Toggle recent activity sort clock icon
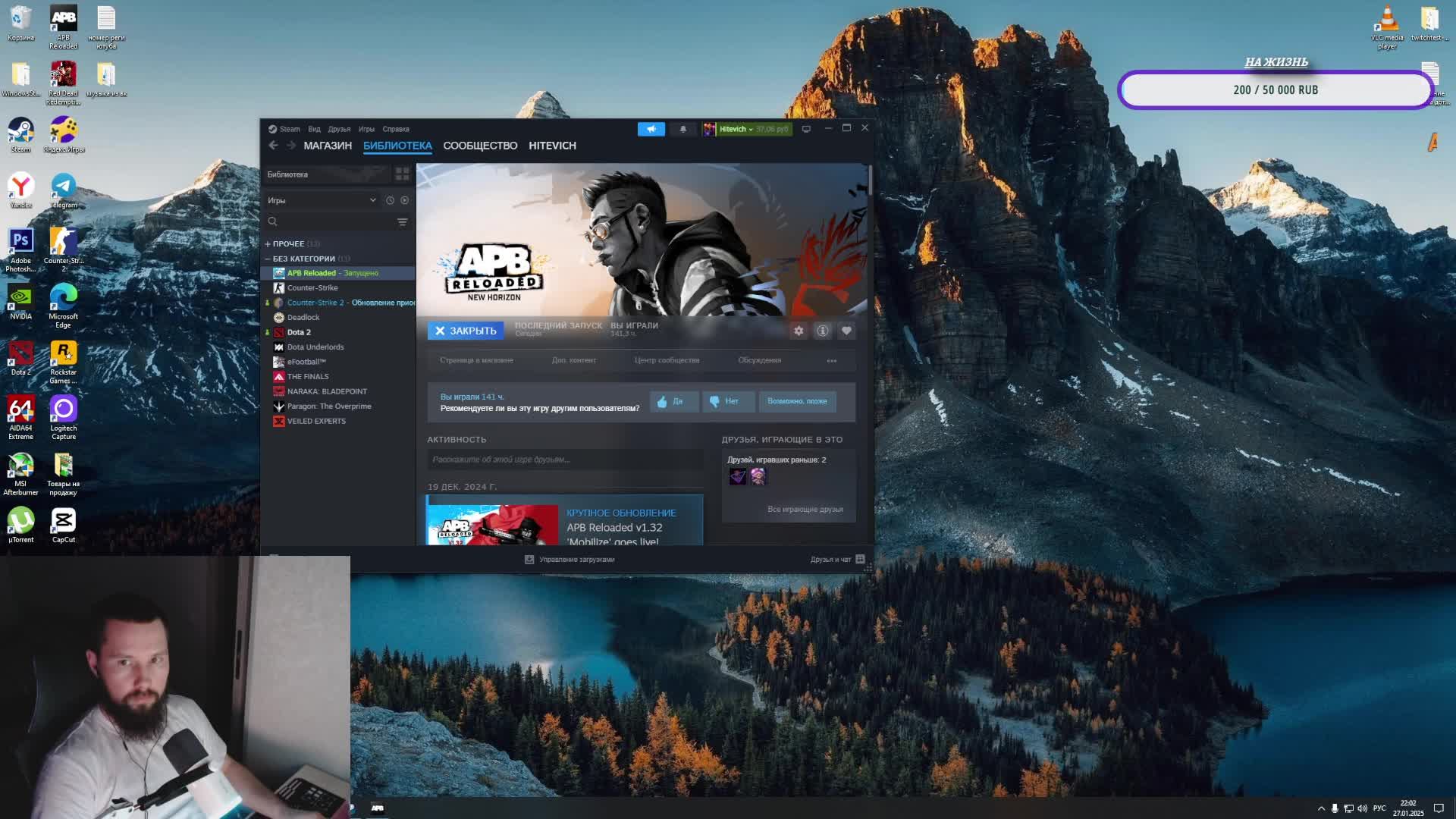Image resolution: width=1456 pixels, height=819 pixels. click(390, 200)
